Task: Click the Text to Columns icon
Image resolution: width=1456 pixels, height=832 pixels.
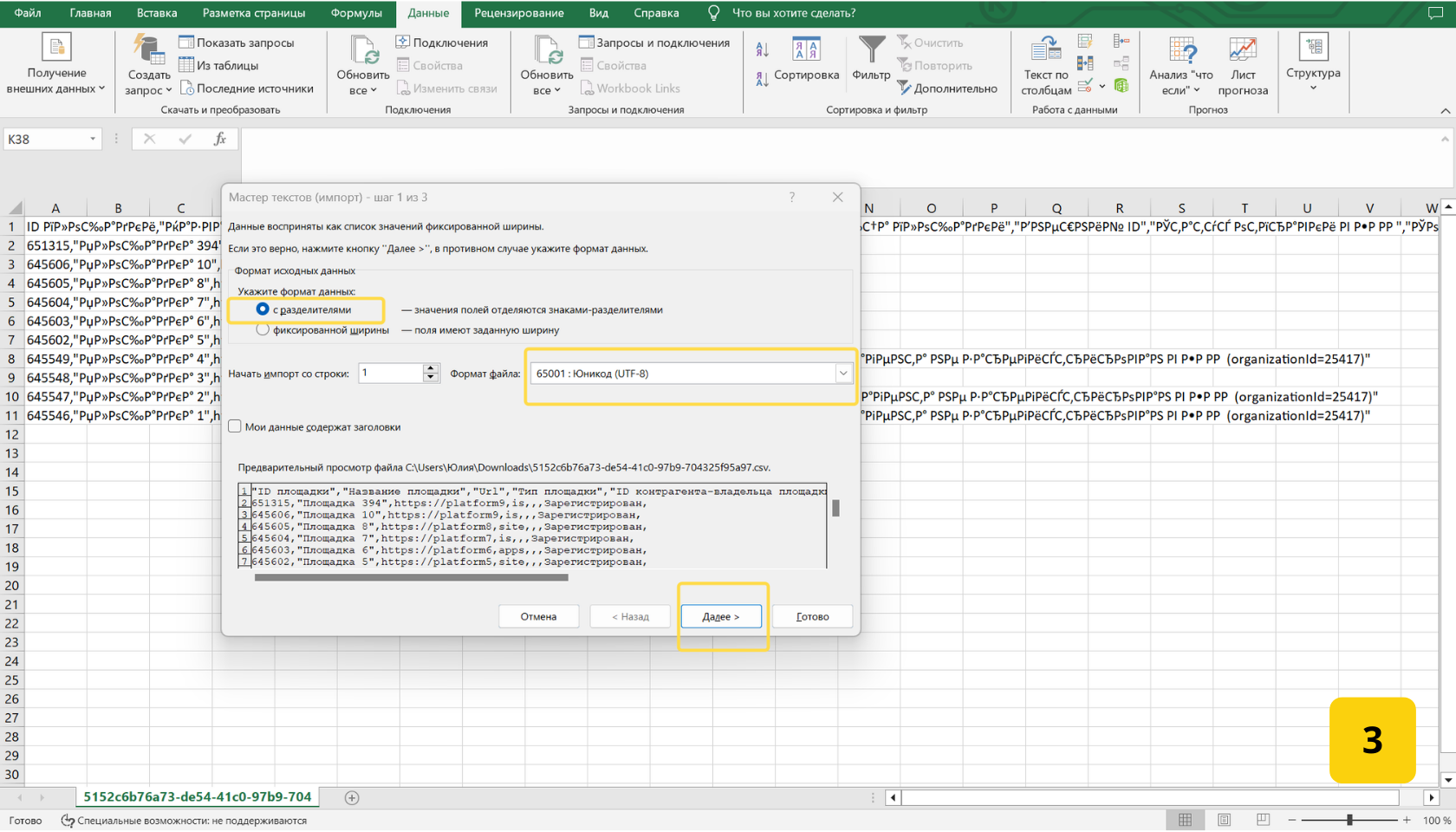Action: (1045, 59)
